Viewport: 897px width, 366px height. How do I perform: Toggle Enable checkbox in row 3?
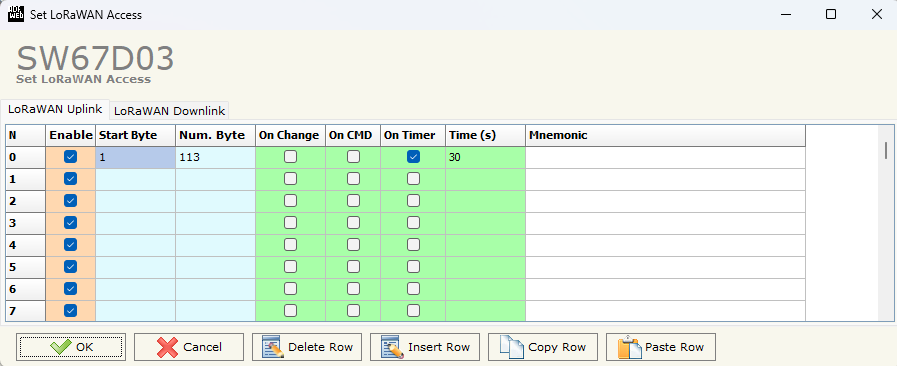[70, 222]
